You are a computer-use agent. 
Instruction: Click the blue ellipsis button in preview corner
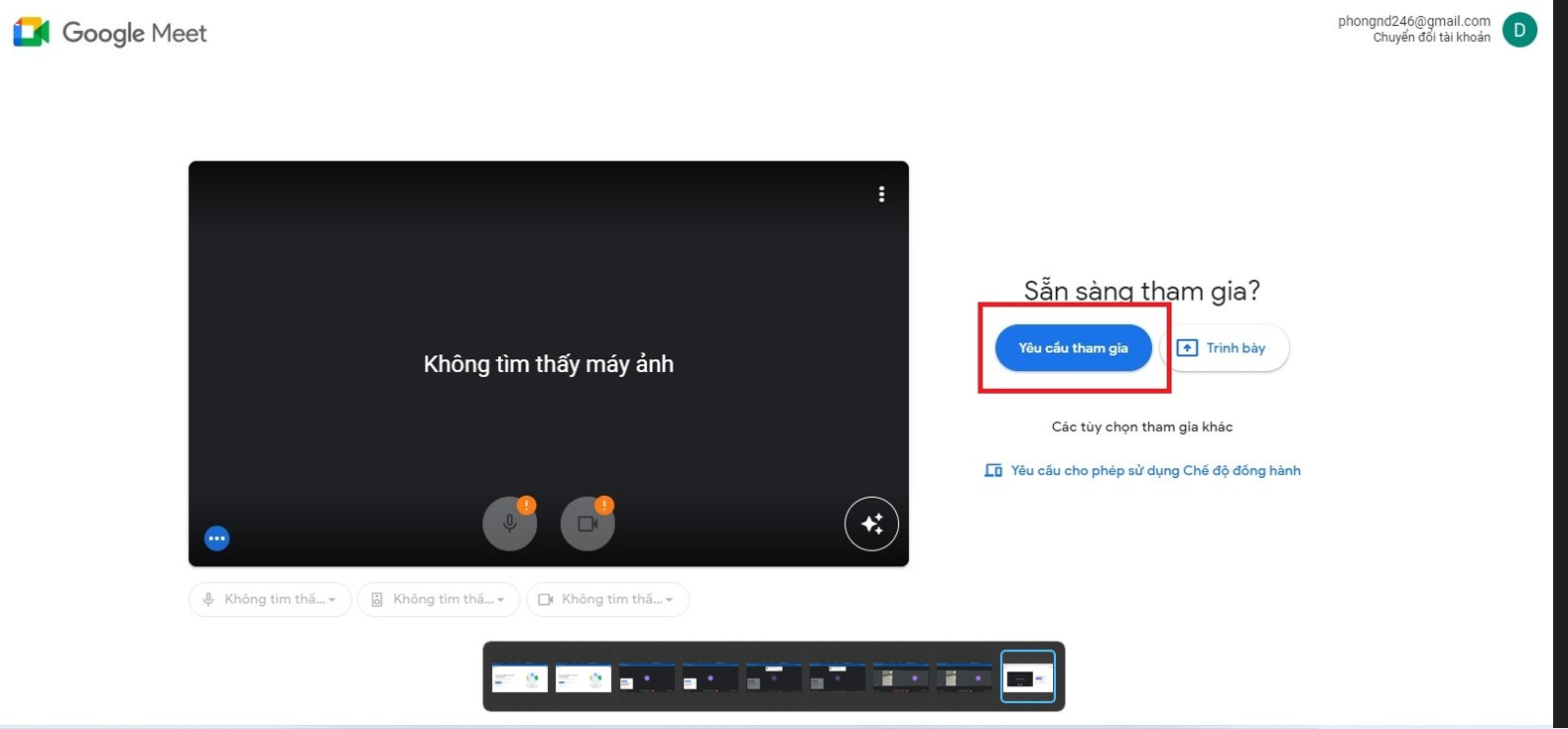(x=216, y=538)
